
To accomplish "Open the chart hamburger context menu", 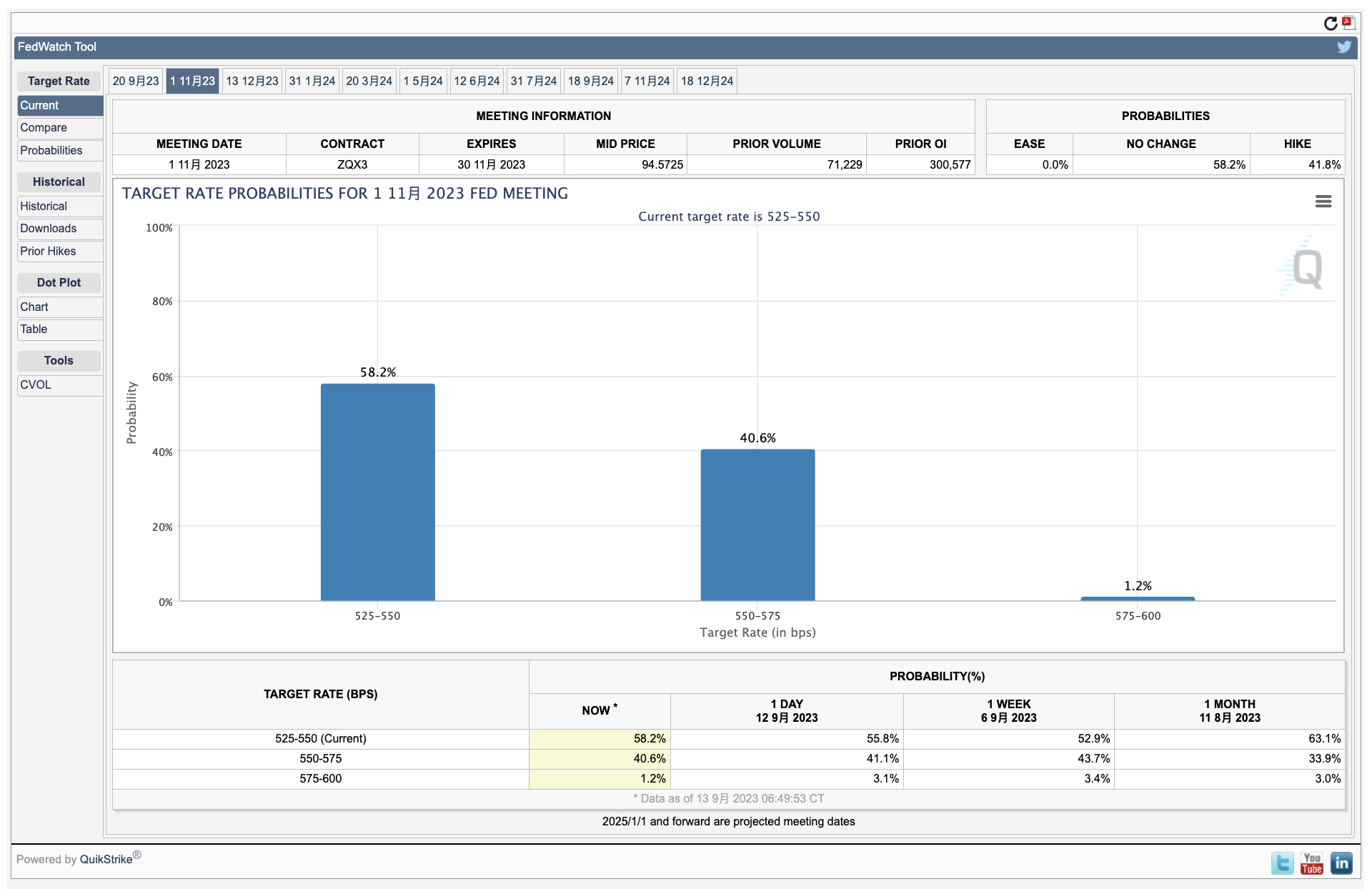I will (x=1323, y=202).
